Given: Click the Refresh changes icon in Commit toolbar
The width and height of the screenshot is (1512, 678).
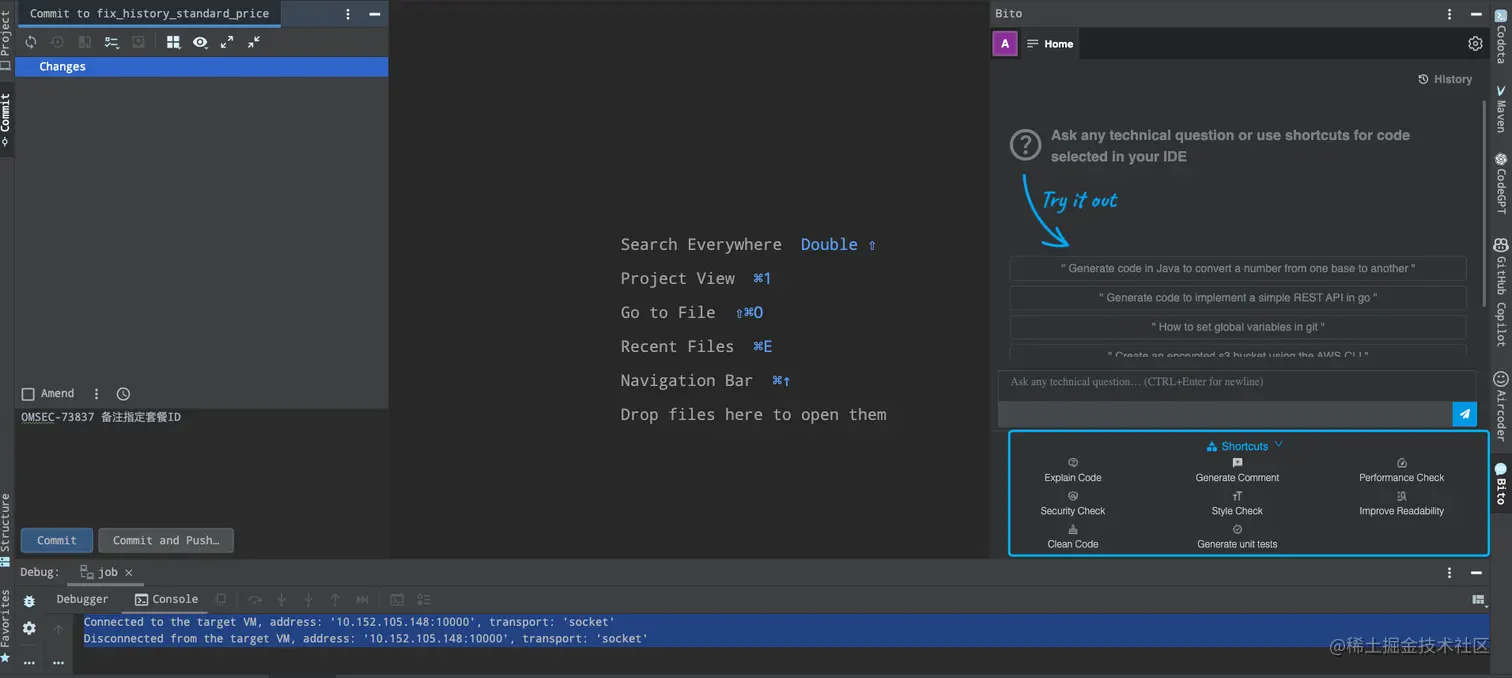Looking at the screenshot, I should pyautogui.click(x=31, y=42).
